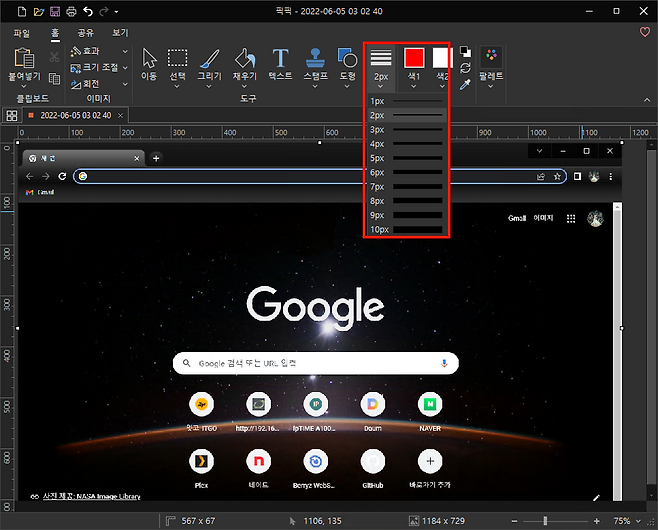Screen dimensions: 658x530
Task: Swap colors with the refresh arrows icon
Action: [x=465, y=68]
